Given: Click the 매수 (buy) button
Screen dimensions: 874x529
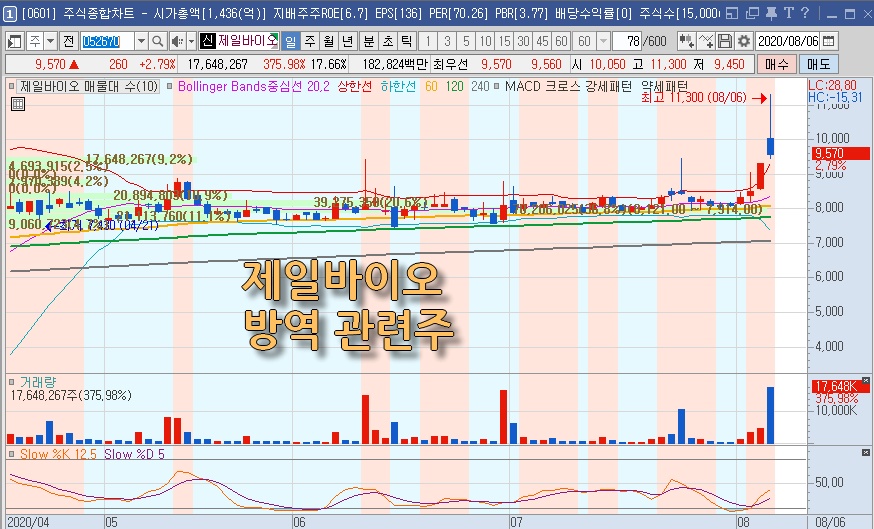Looking at the screenshot, I should click(x=776, y=65).
